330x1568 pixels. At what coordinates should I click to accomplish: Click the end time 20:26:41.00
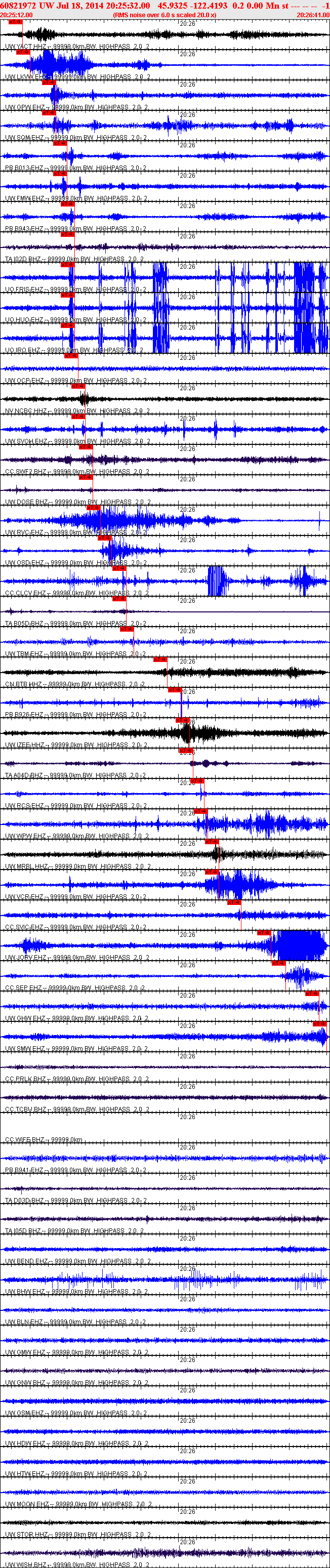tap(313, 15)
